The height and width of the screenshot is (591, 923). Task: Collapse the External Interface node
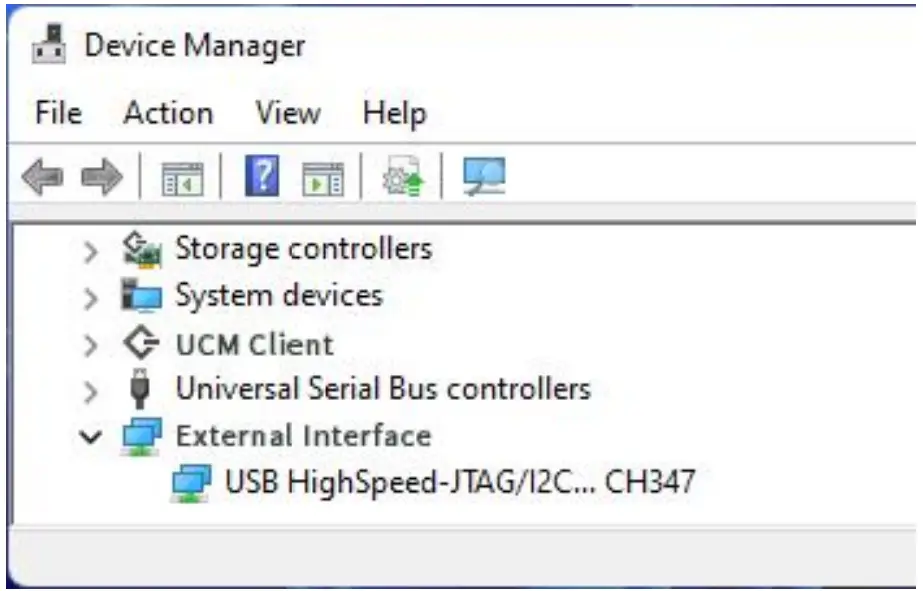coord(92,437)
